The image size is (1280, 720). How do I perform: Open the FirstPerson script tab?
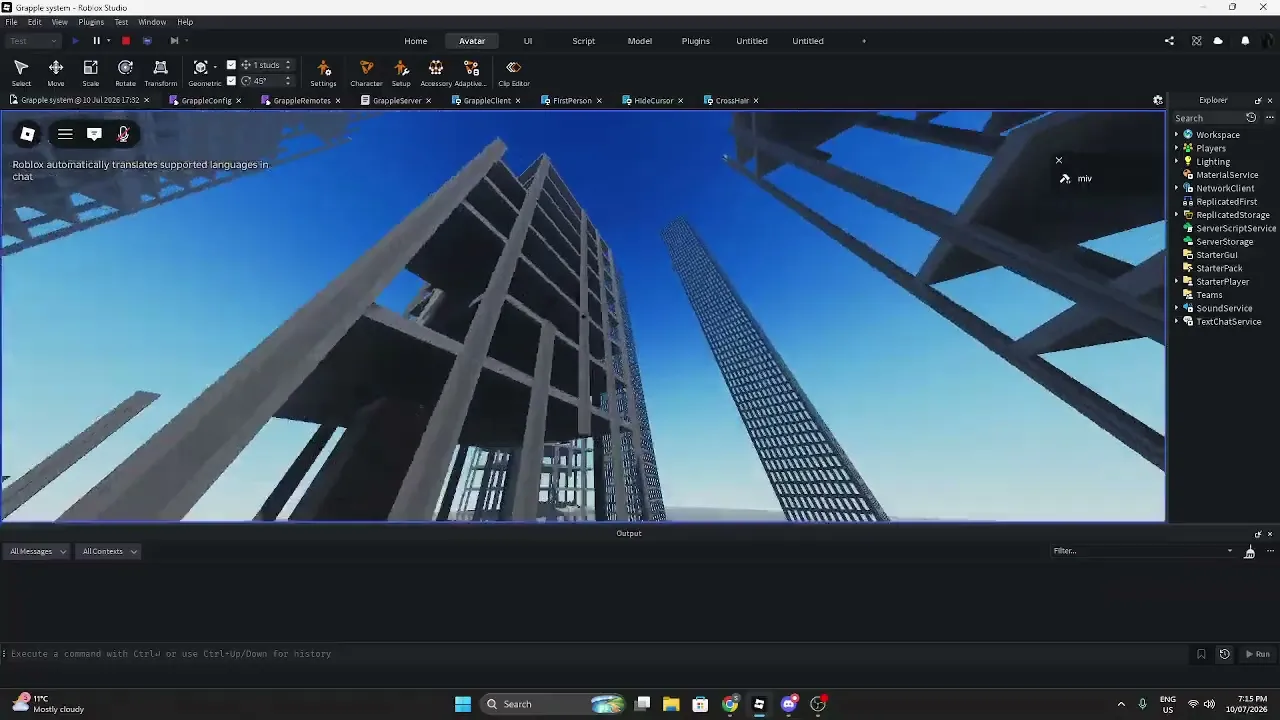click(x=572, y=101)
